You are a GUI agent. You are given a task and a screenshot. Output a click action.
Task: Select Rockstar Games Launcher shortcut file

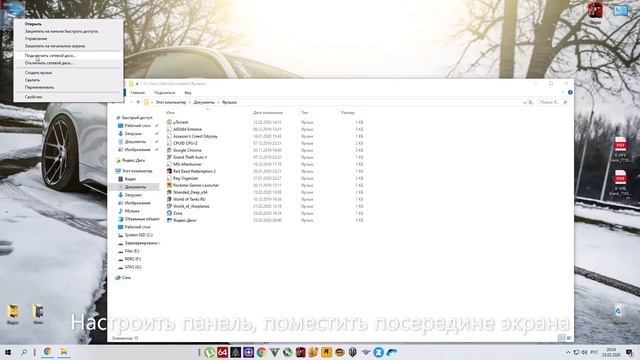[193, 185]
